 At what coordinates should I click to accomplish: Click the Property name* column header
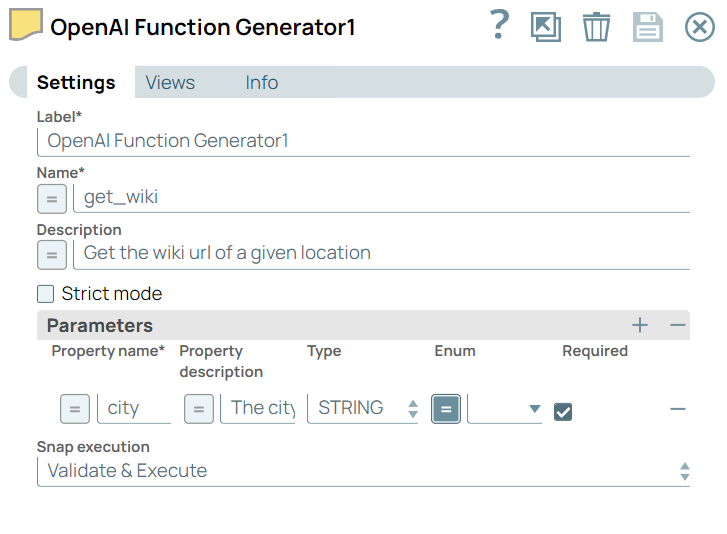pos(108,351)
